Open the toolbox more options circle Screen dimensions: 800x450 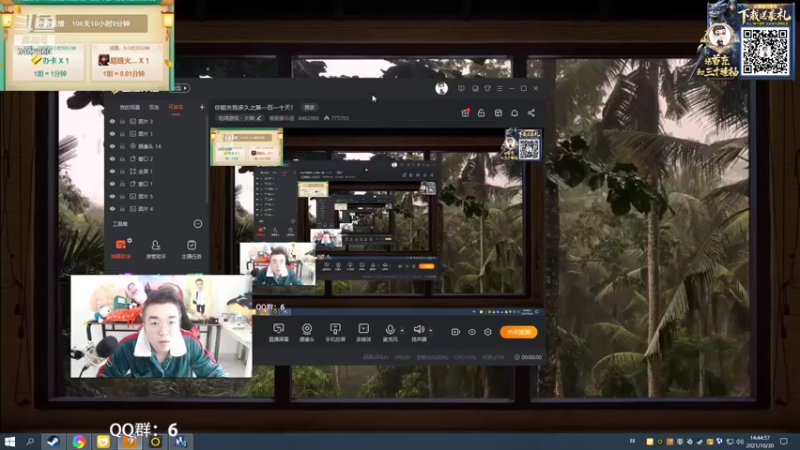coord(197,223)
